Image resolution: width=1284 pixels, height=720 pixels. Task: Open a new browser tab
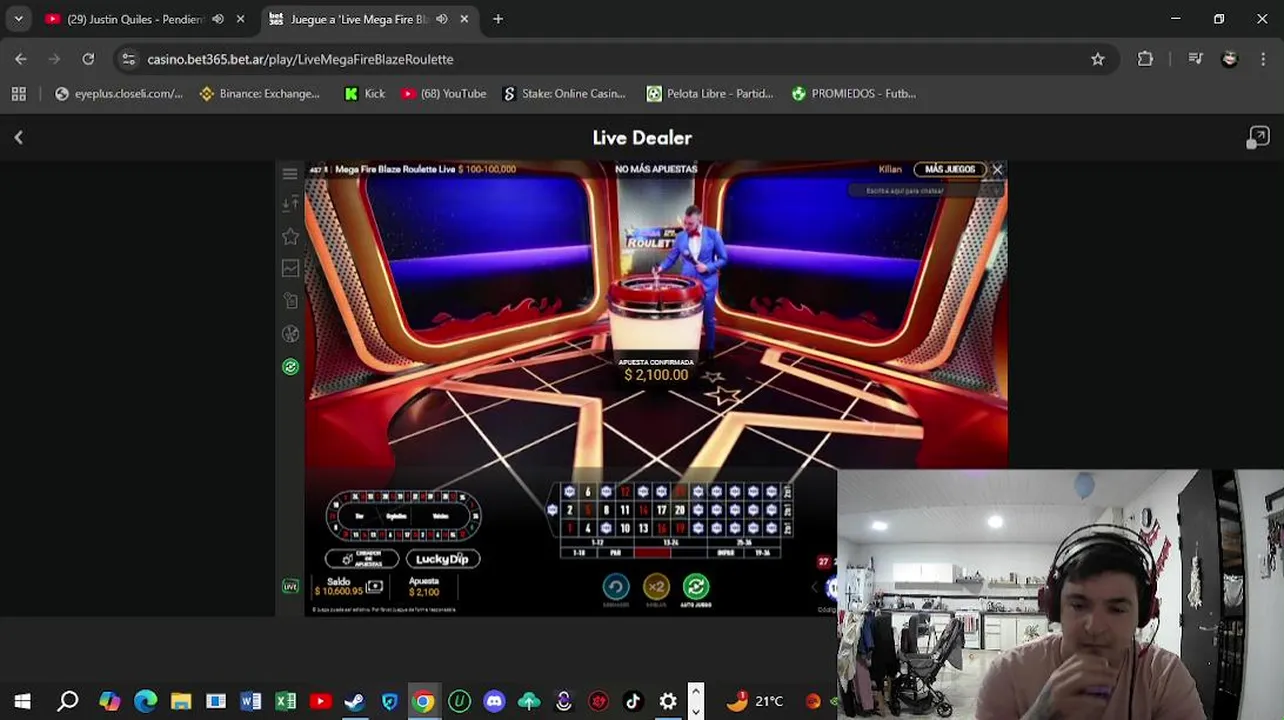click(x=498, y=19)
